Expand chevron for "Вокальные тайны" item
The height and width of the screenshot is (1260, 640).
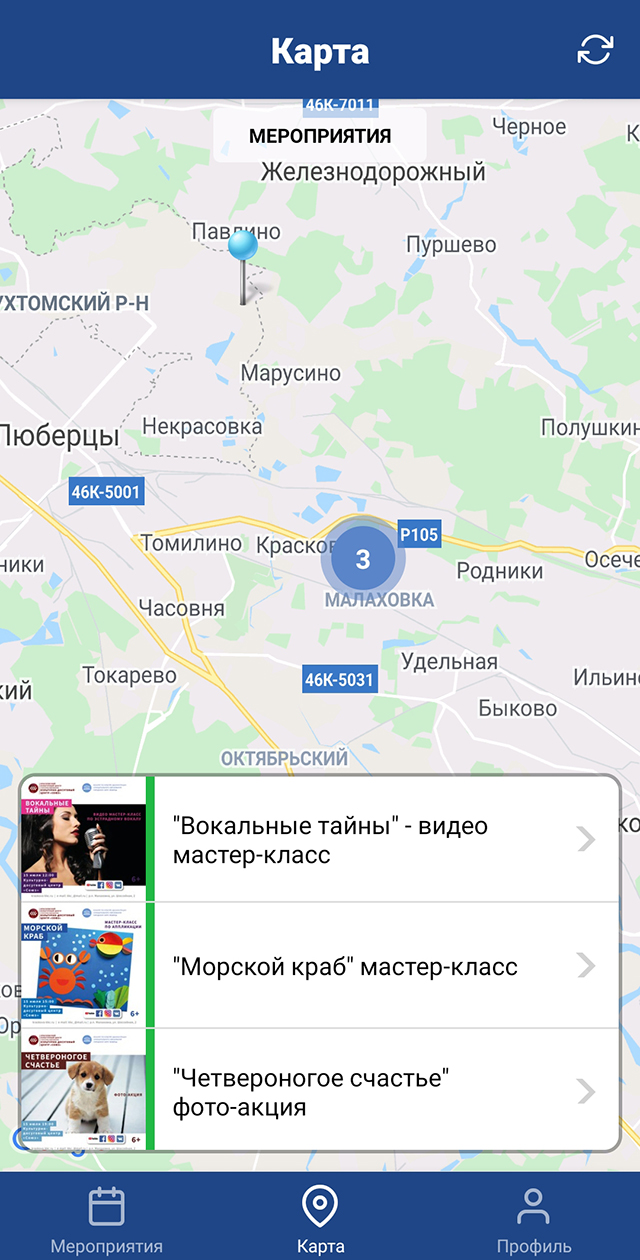[x=587, y=840]
